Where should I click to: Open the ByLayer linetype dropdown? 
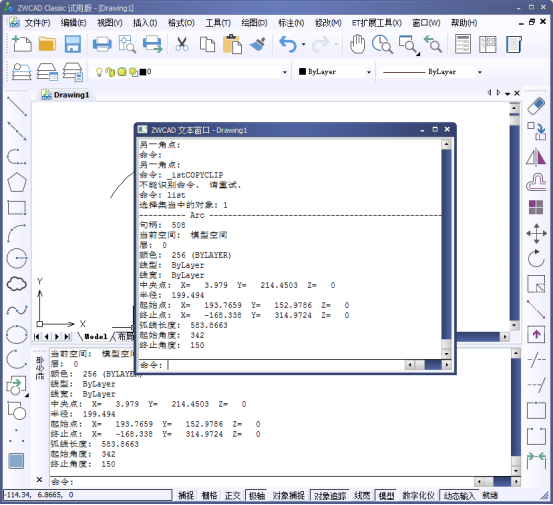pyautogui.click(x=480, y=72)
